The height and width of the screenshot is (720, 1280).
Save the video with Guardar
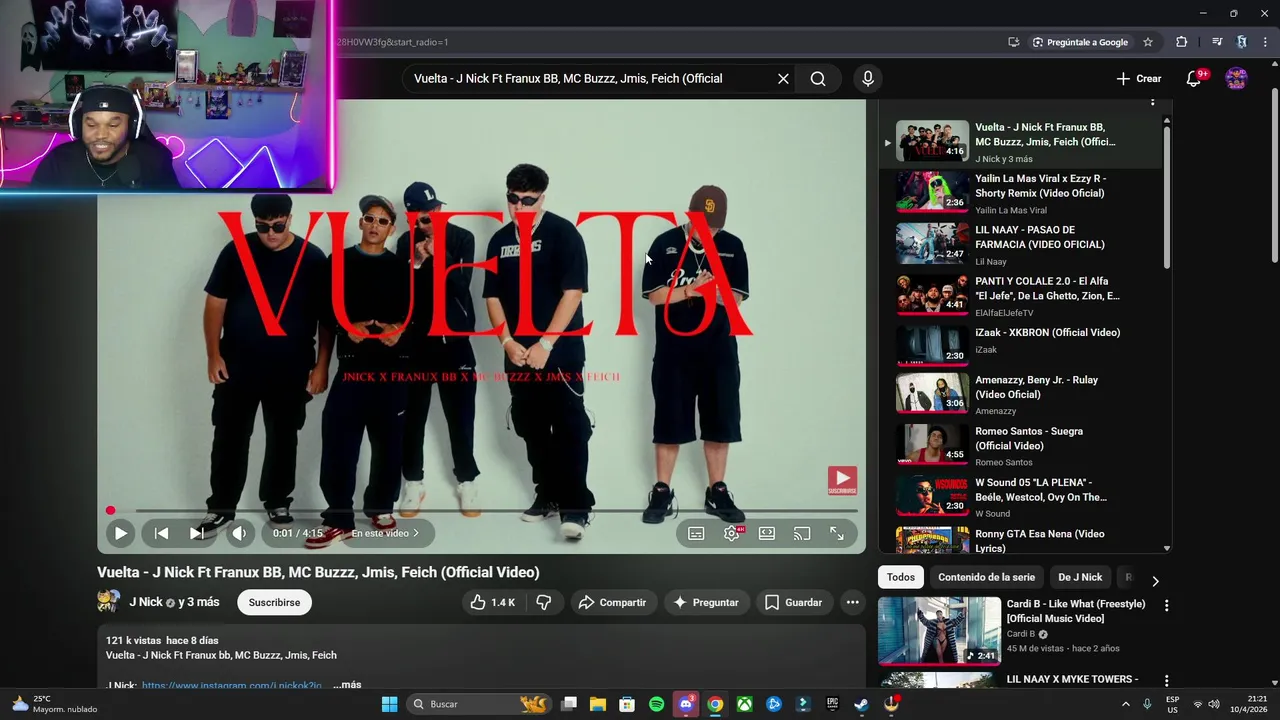[793, 602]
